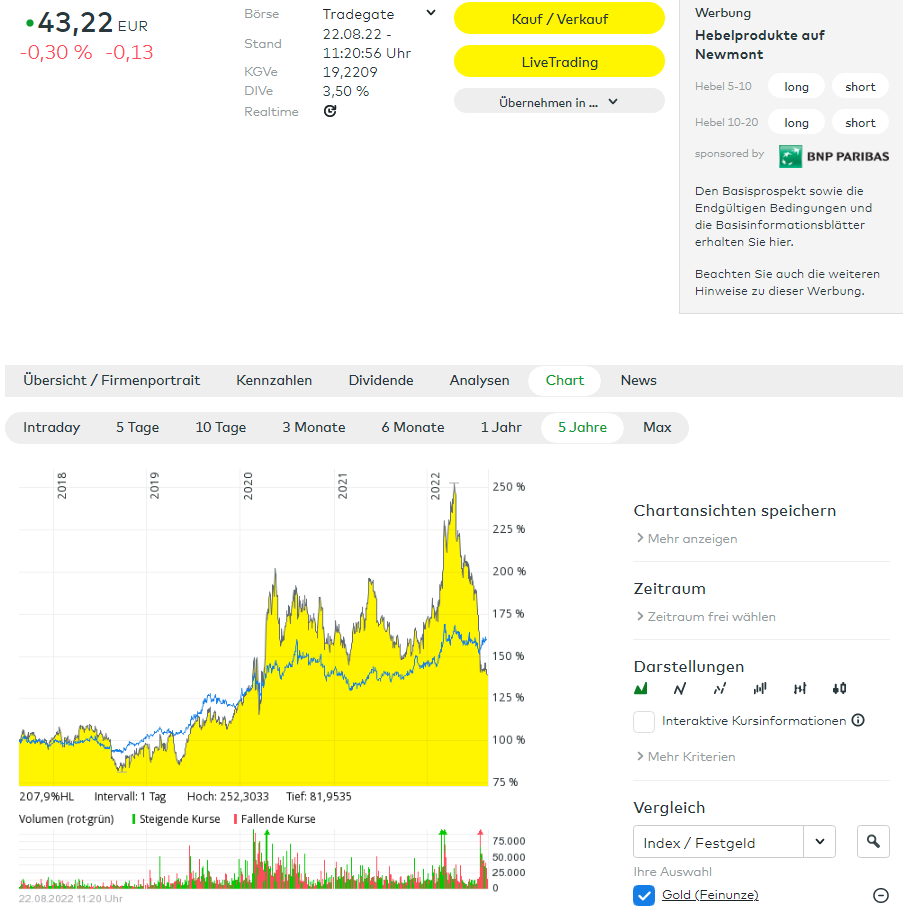
Task: Enable Interaktive Kursinformationen checkbox
Action: pyautogui.click(x=644, y=721)
